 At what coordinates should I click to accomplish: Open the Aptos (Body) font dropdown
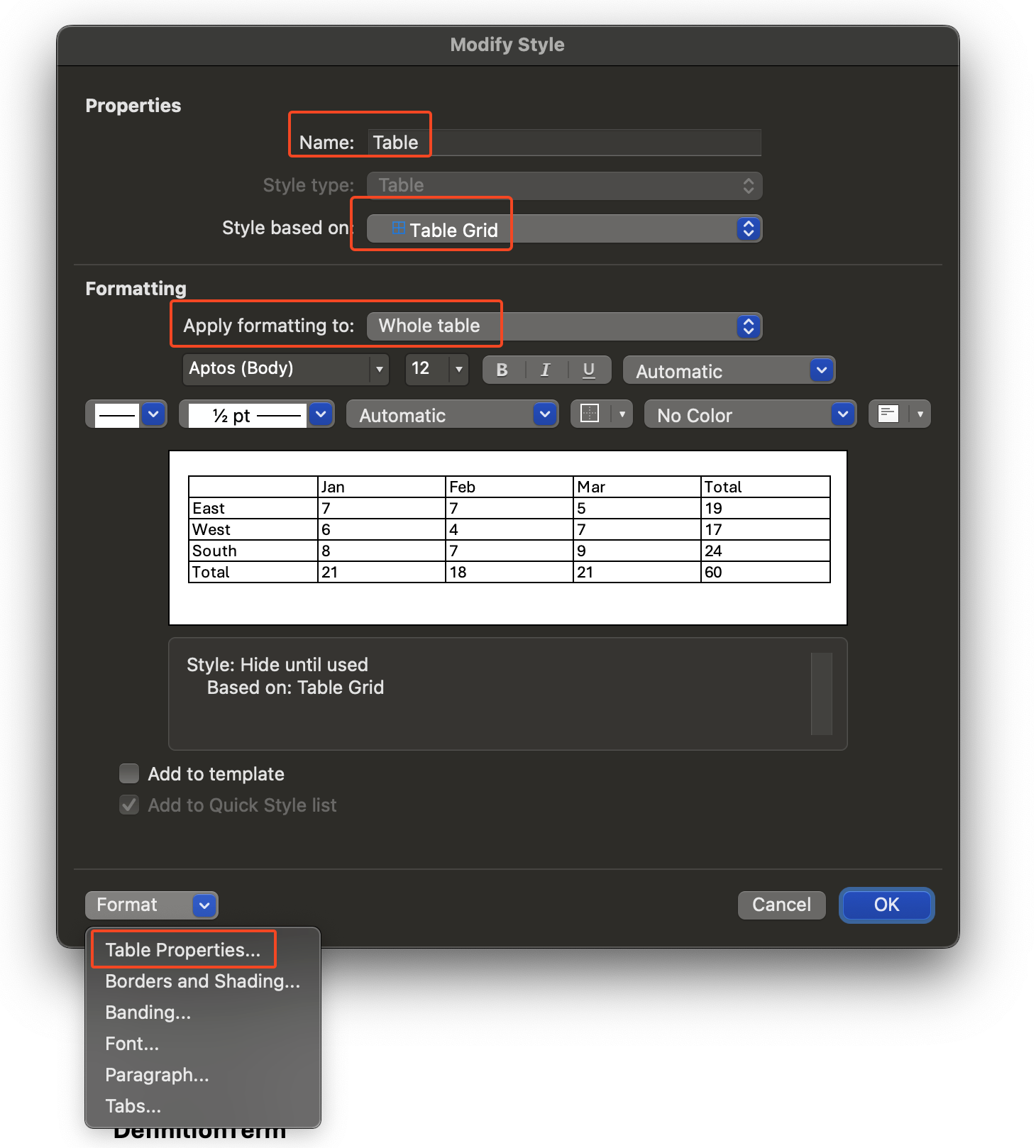click(285, 369)
